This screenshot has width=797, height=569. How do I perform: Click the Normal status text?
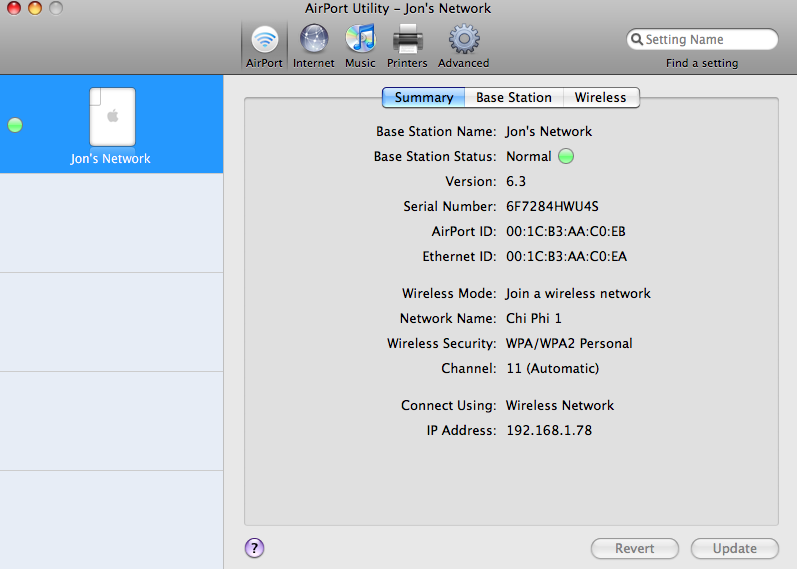[x=529, y=156]
